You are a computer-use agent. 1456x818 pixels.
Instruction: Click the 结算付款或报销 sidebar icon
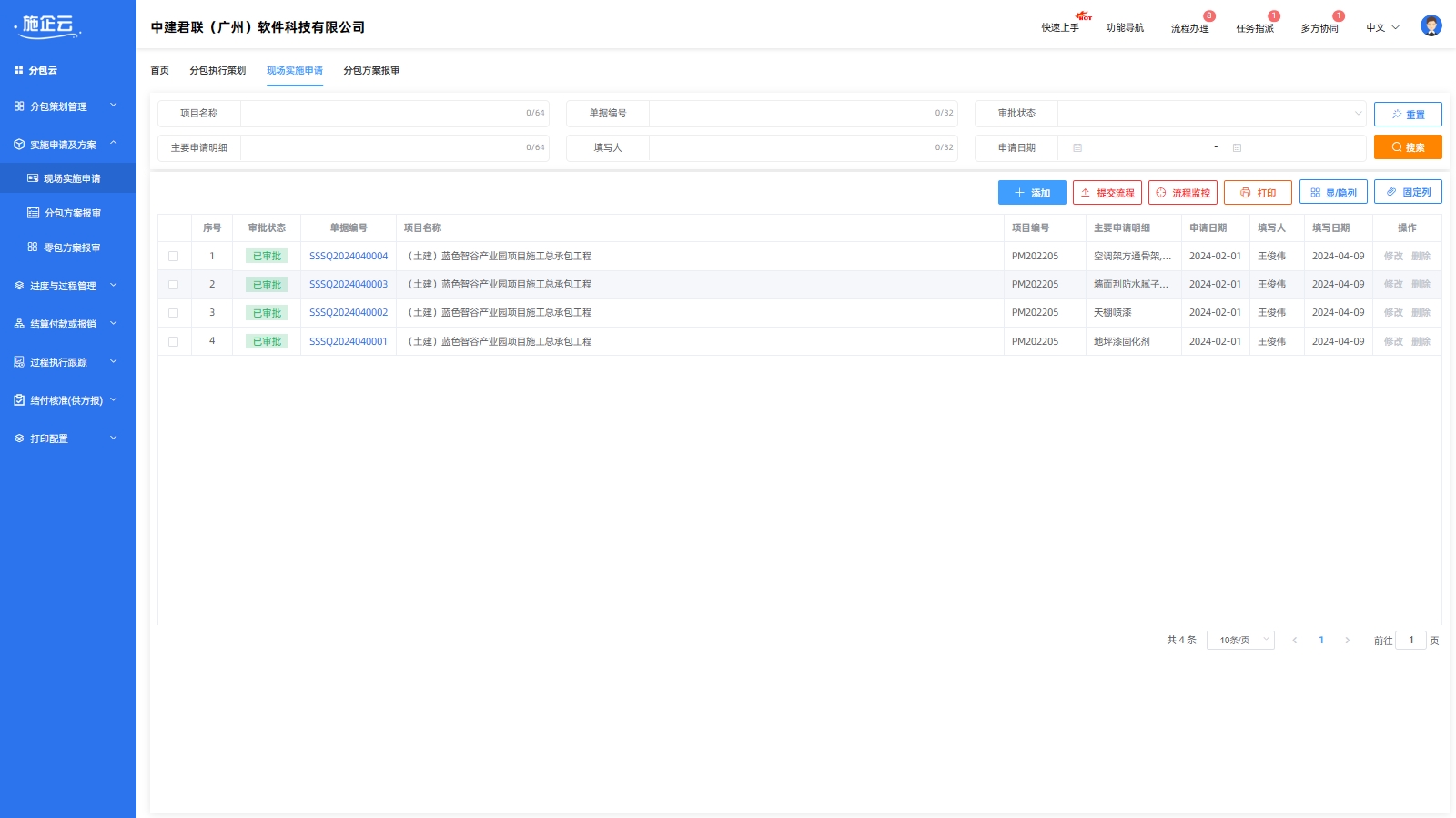point(19,324)
